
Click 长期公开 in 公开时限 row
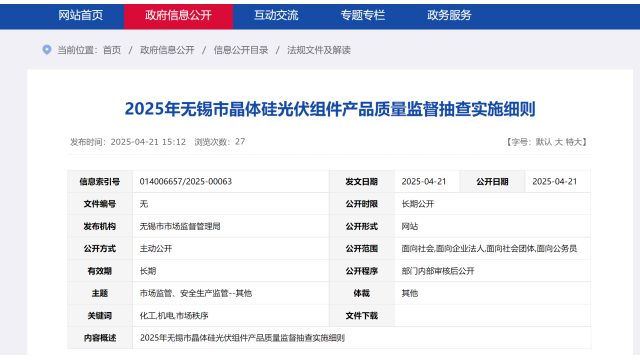[418, 204]
